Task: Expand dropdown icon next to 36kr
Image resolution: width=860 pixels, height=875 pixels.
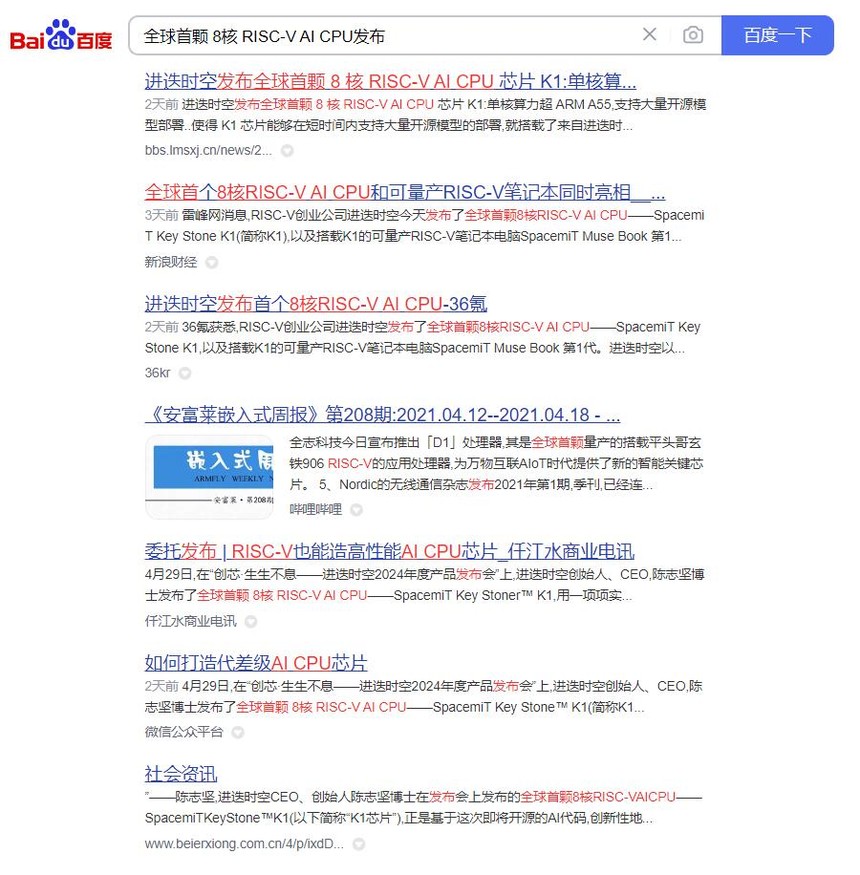Action: pyautogui.click(x=185, y=373)
